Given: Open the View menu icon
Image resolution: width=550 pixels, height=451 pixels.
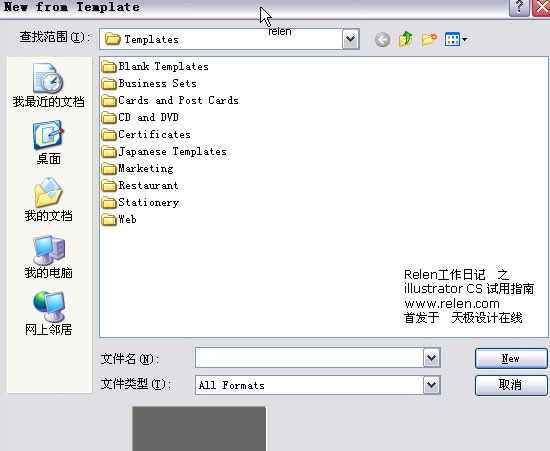Looking at the screenshot, I should (x=456, y=39).
